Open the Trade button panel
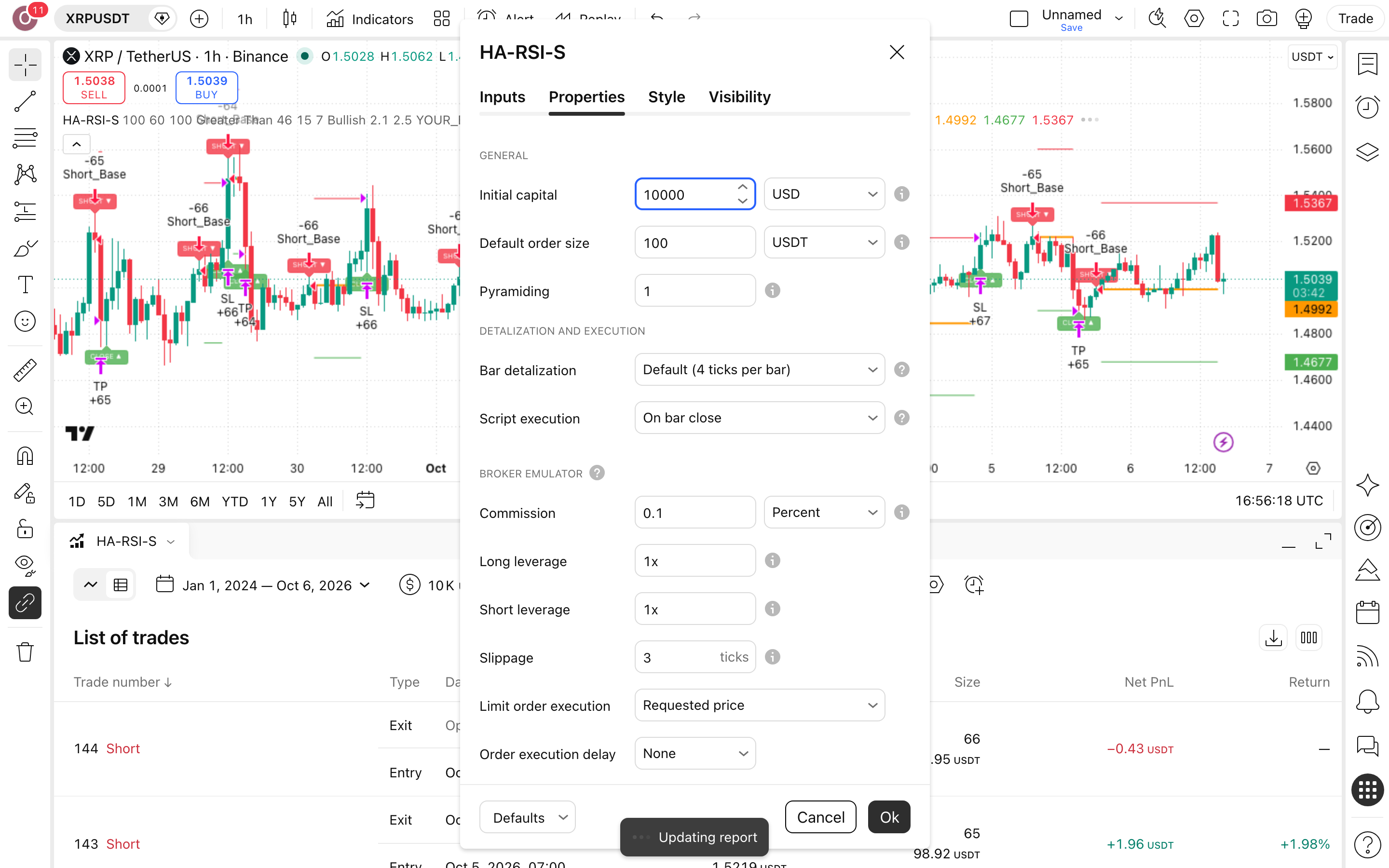This screenshot has width=1389, height=868. coord(1355,19)
